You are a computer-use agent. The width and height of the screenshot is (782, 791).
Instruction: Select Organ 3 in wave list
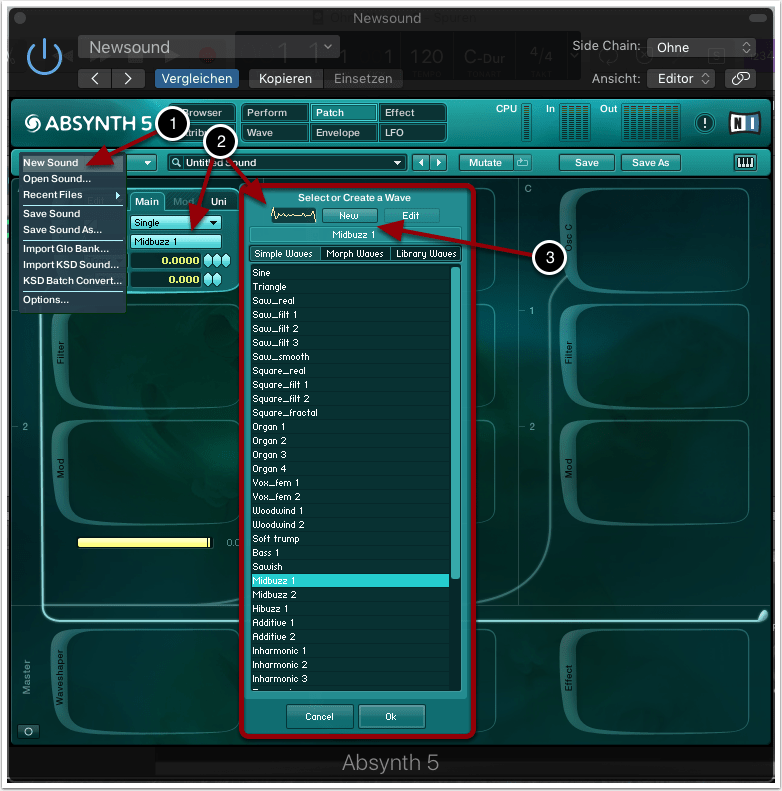coord(350,455)
